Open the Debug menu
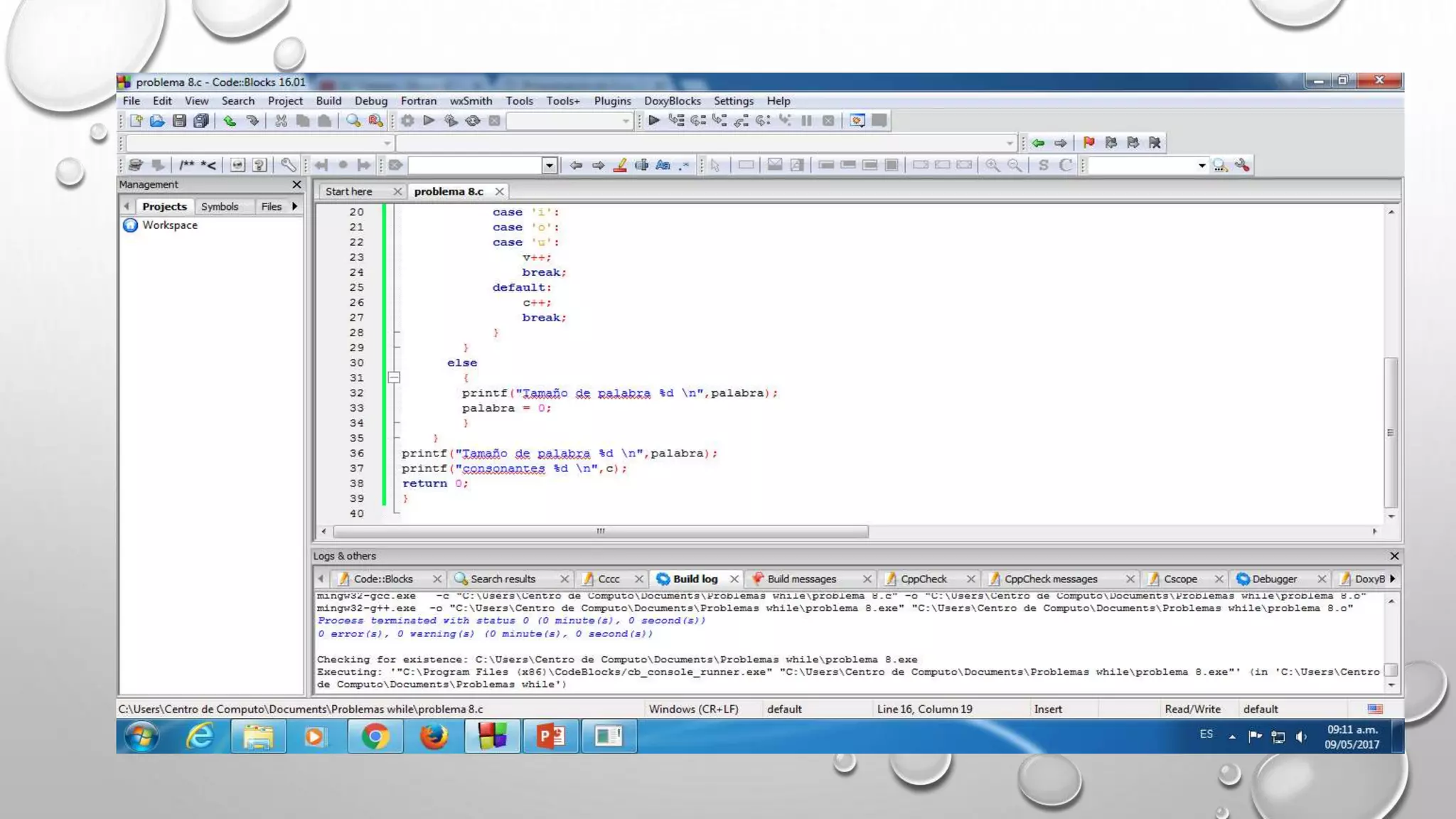The image size is (1456, 819). coord(370,101)
